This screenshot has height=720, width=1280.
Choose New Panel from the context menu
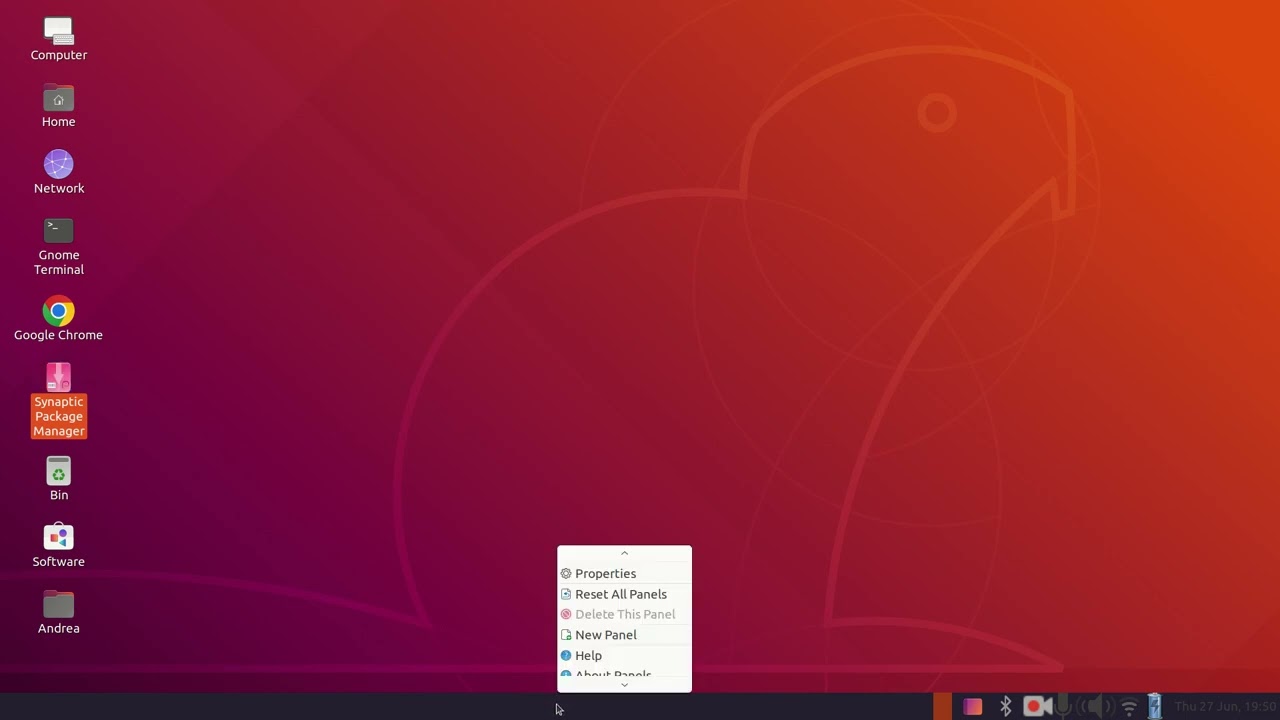[624, 635]
